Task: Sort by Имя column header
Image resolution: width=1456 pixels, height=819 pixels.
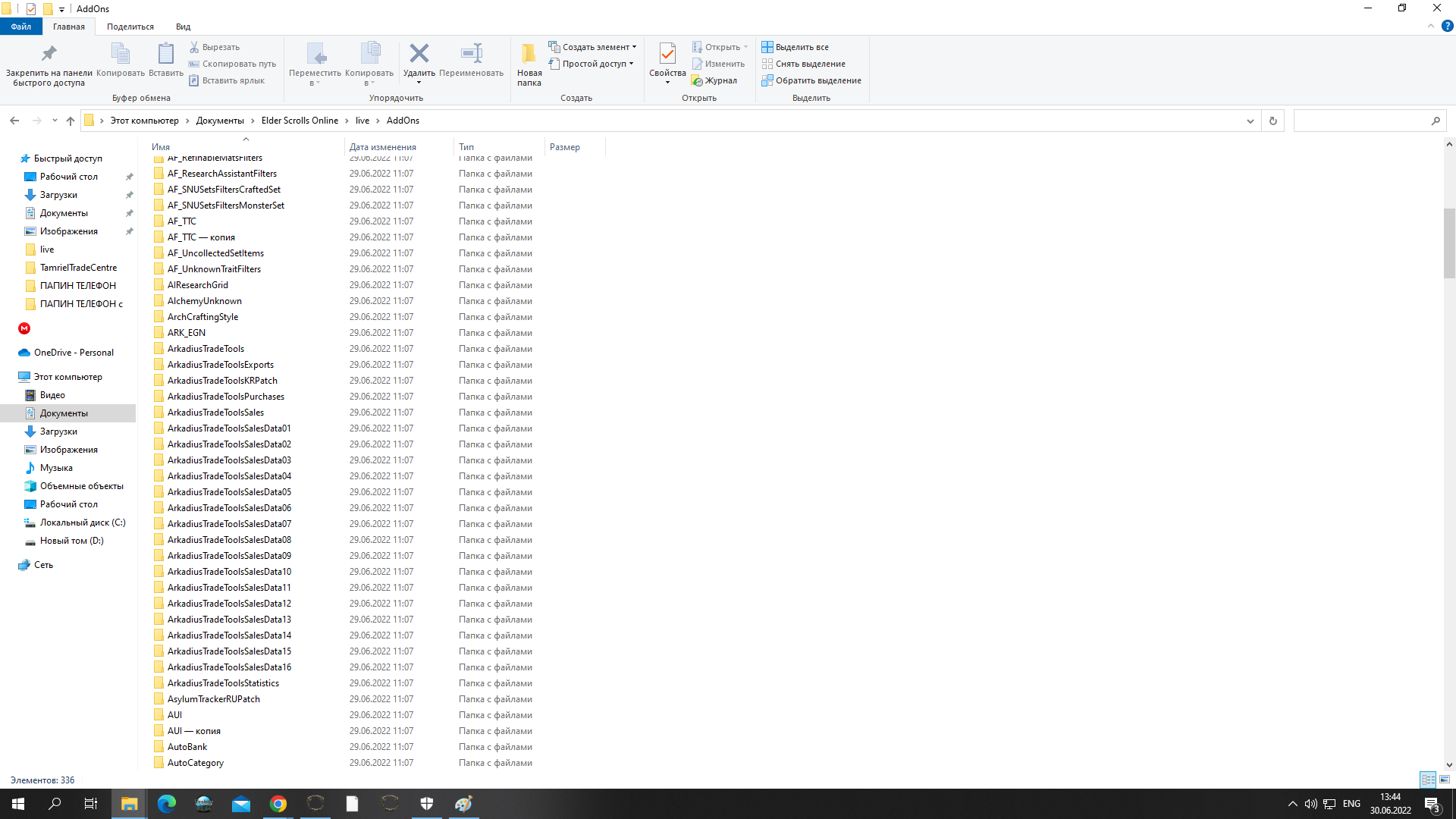Action: (x=246, y=147)
